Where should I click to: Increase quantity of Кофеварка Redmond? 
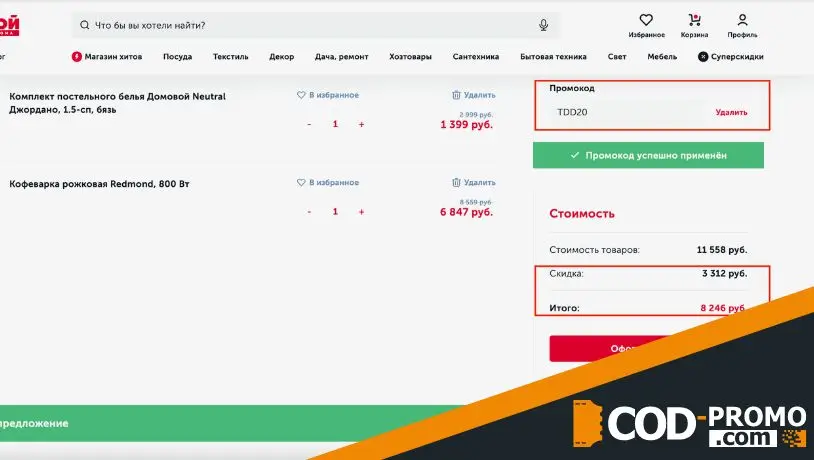pyautogui.click(x=361, y=212)
